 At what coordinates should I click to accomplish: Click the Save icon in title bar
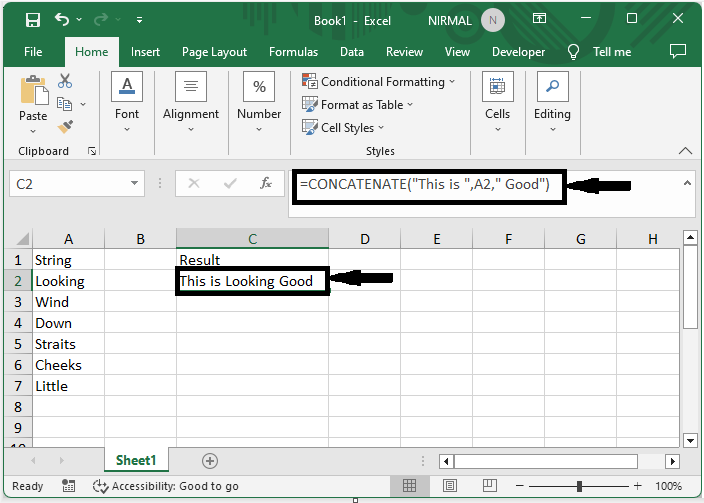(x=32, y=19)
